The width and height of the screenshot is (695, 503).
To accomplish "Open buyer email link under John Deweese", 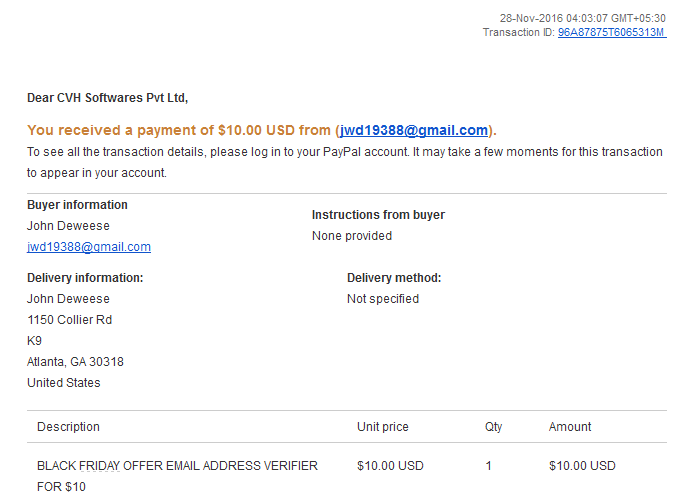I will (x=89, y=247).
